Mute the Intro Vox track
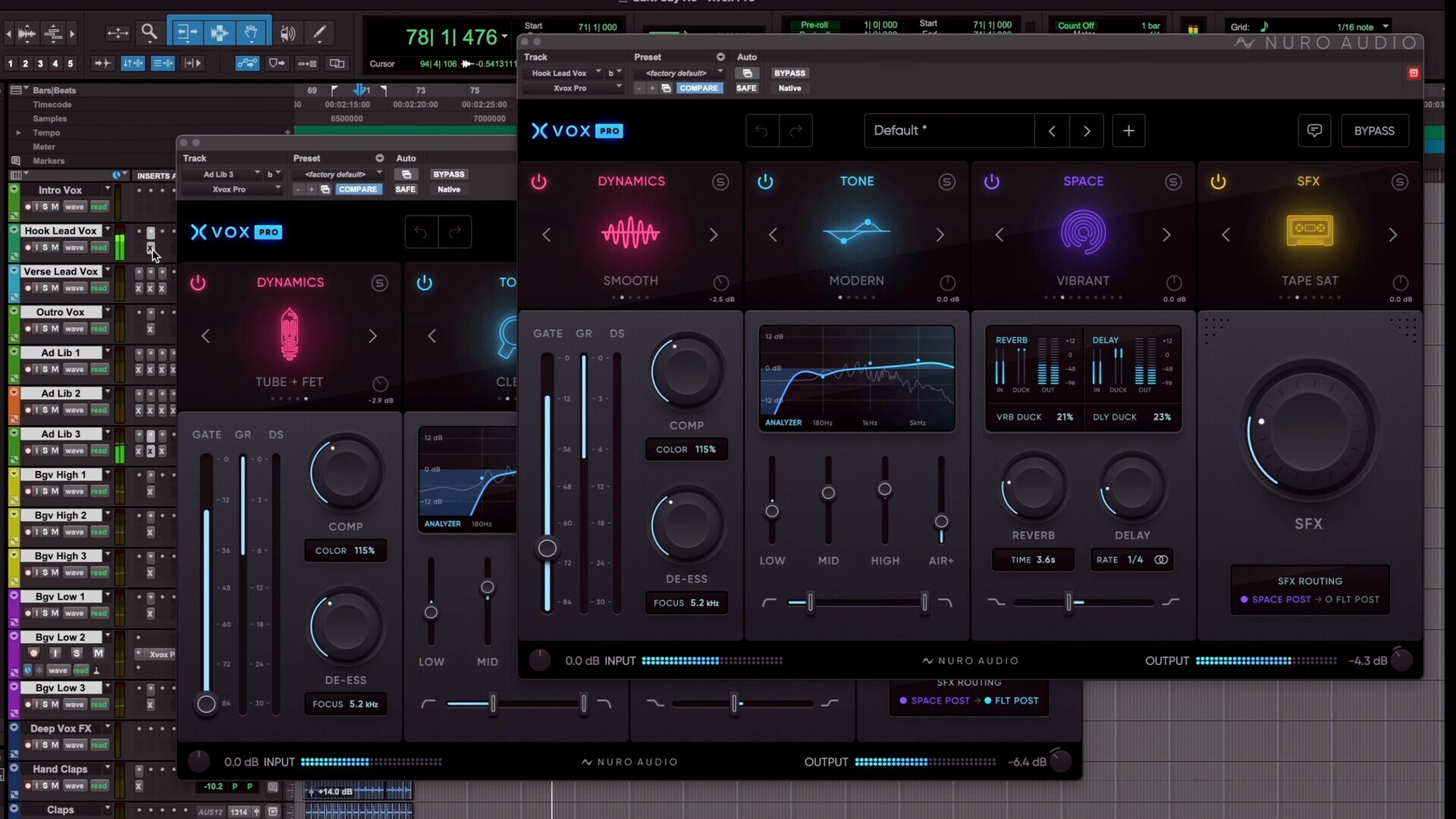This screenshot has height=819, width=1456. [x=55, y=206]
